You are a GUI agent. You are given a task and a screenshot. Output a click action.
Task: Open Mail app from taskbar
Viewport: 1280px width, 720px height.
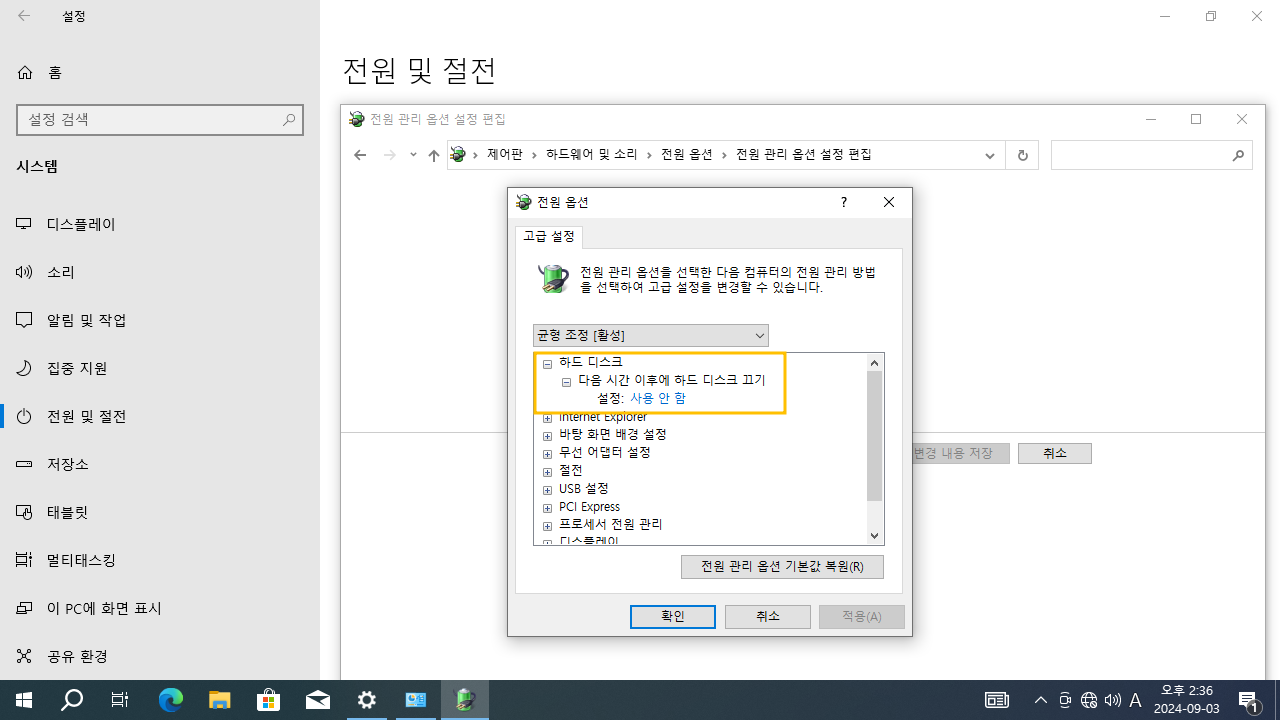pos(318,700)
